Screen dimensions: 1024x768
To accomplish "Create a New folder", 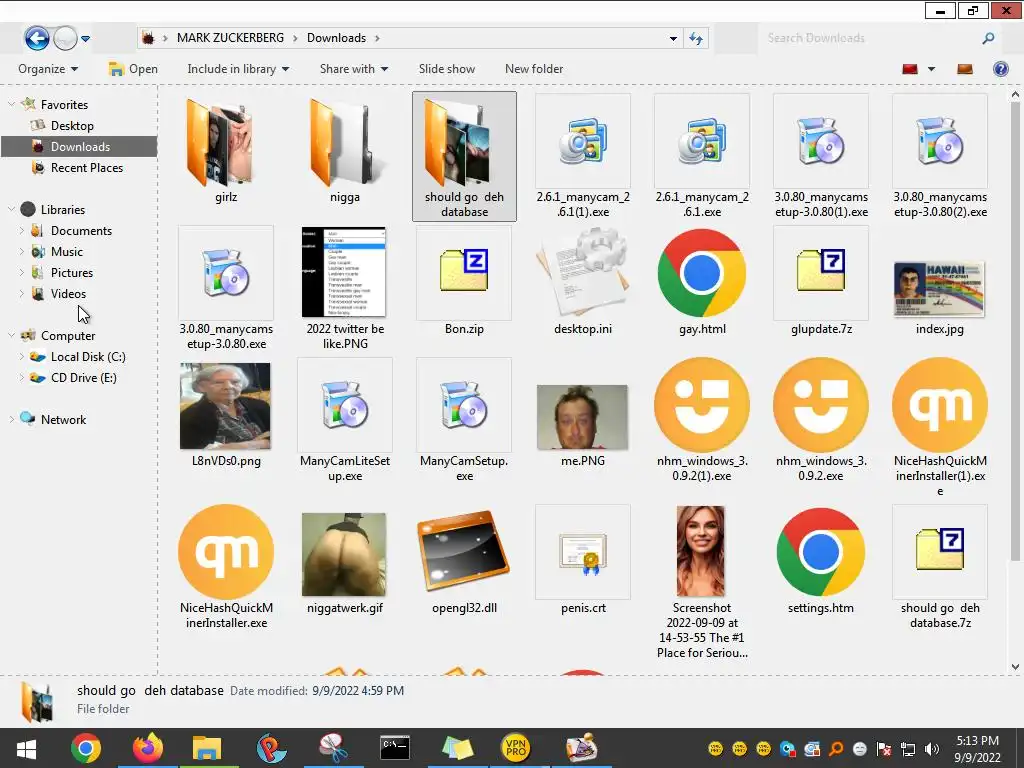I will pyautogui.click(x=534, y=69).
